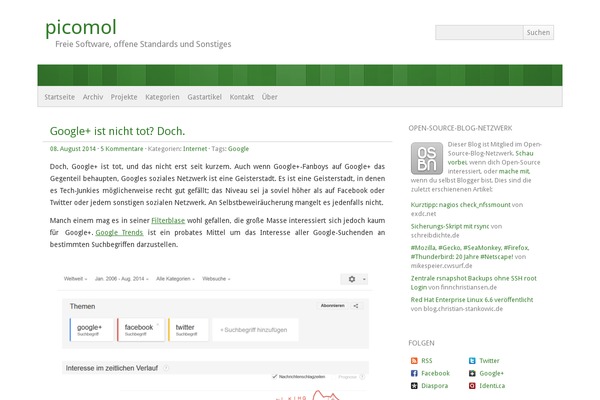Open the Google Trends link in the article
This screenshot has height=400, width=600.
(x=119, y=232)
